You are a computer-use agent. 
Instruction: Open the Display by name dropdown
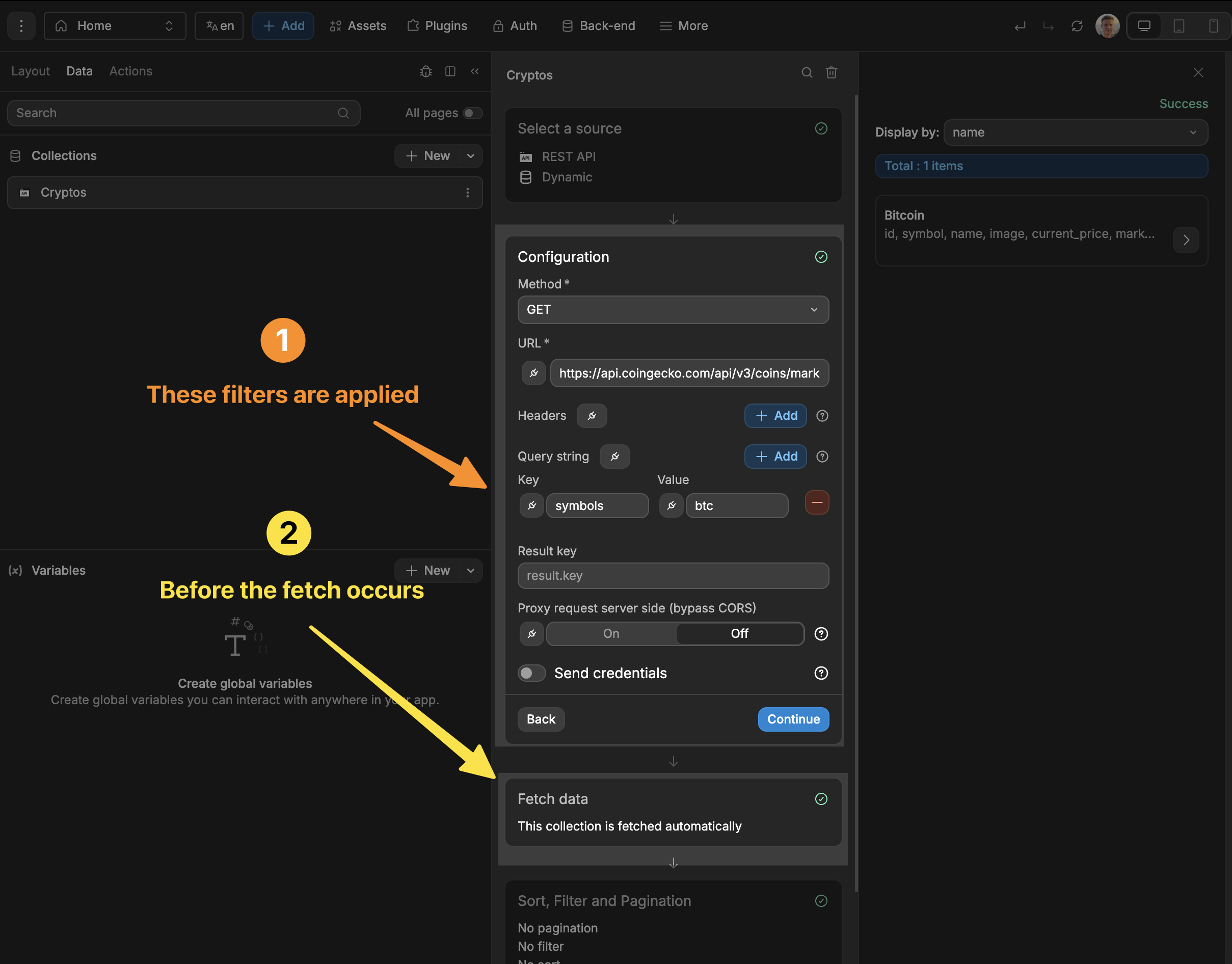pyautogui.click(x=1075, y=132)
